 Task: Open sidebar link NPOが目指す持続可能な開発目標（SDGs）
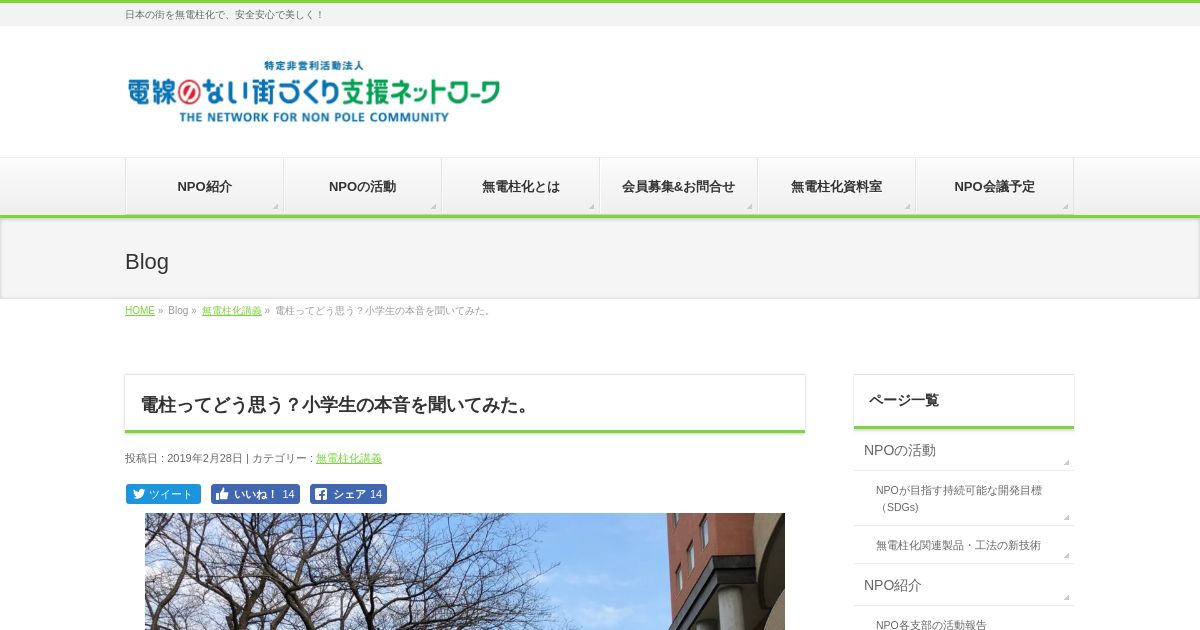point(964,498)
